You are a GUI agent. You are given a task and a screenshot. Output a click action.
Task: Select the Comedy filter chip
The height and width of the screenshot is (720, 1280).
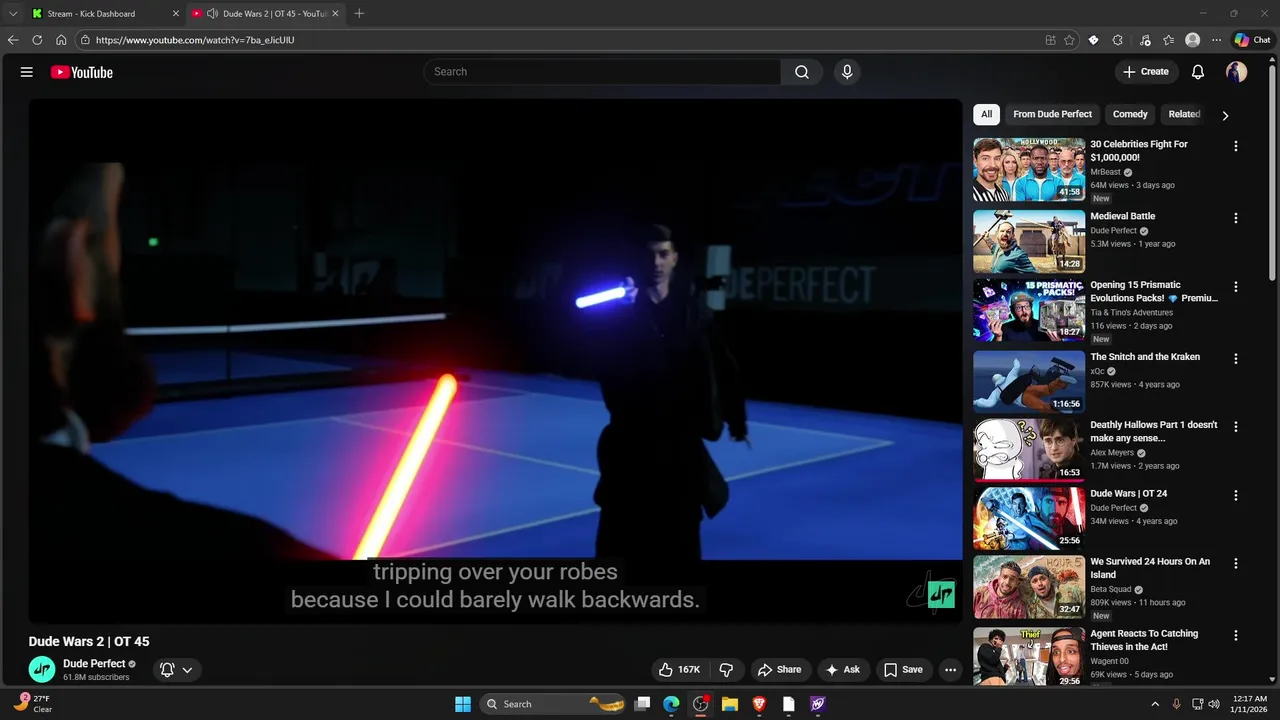pos(1130,114)
